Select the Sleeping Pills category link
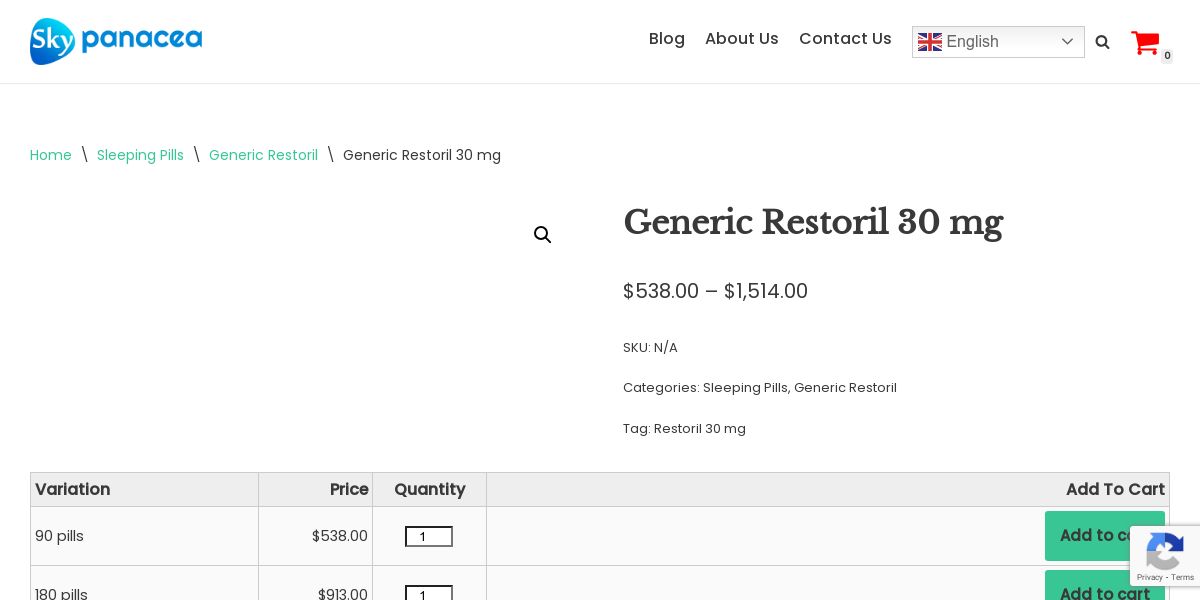The height and width of the screenshot is (600, 1200). coord(745,388)
